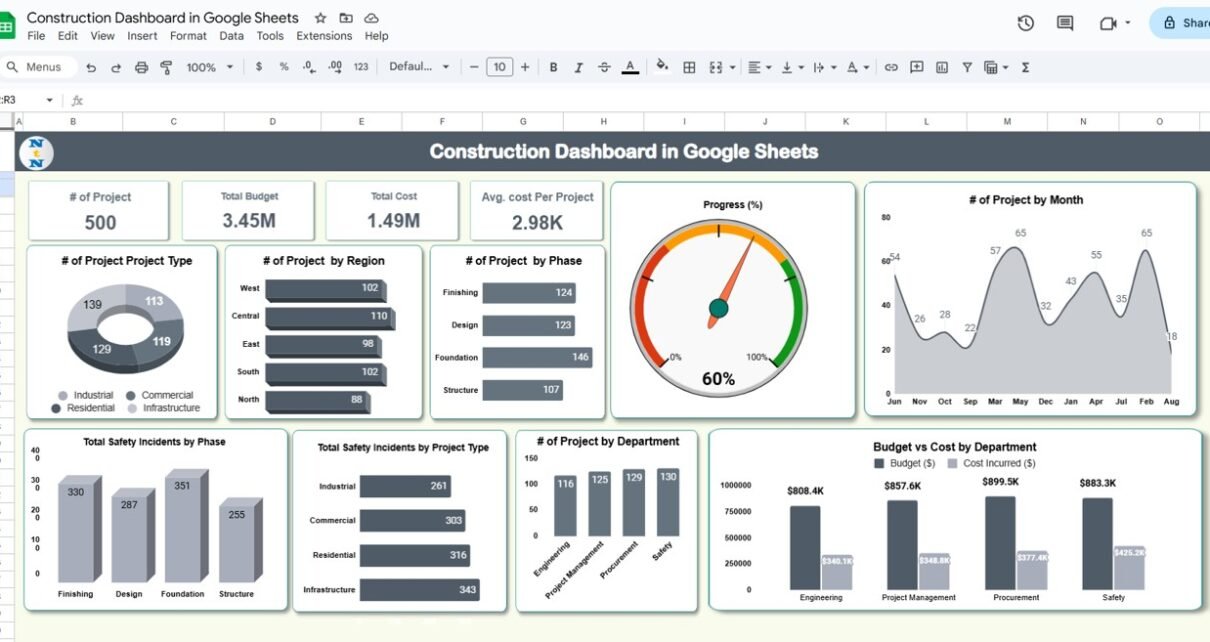This screenshot has width=1210, height=642.
Task: Open the merge type dropdown arrow
Action: pyautogui.click(x=732, y=67)
